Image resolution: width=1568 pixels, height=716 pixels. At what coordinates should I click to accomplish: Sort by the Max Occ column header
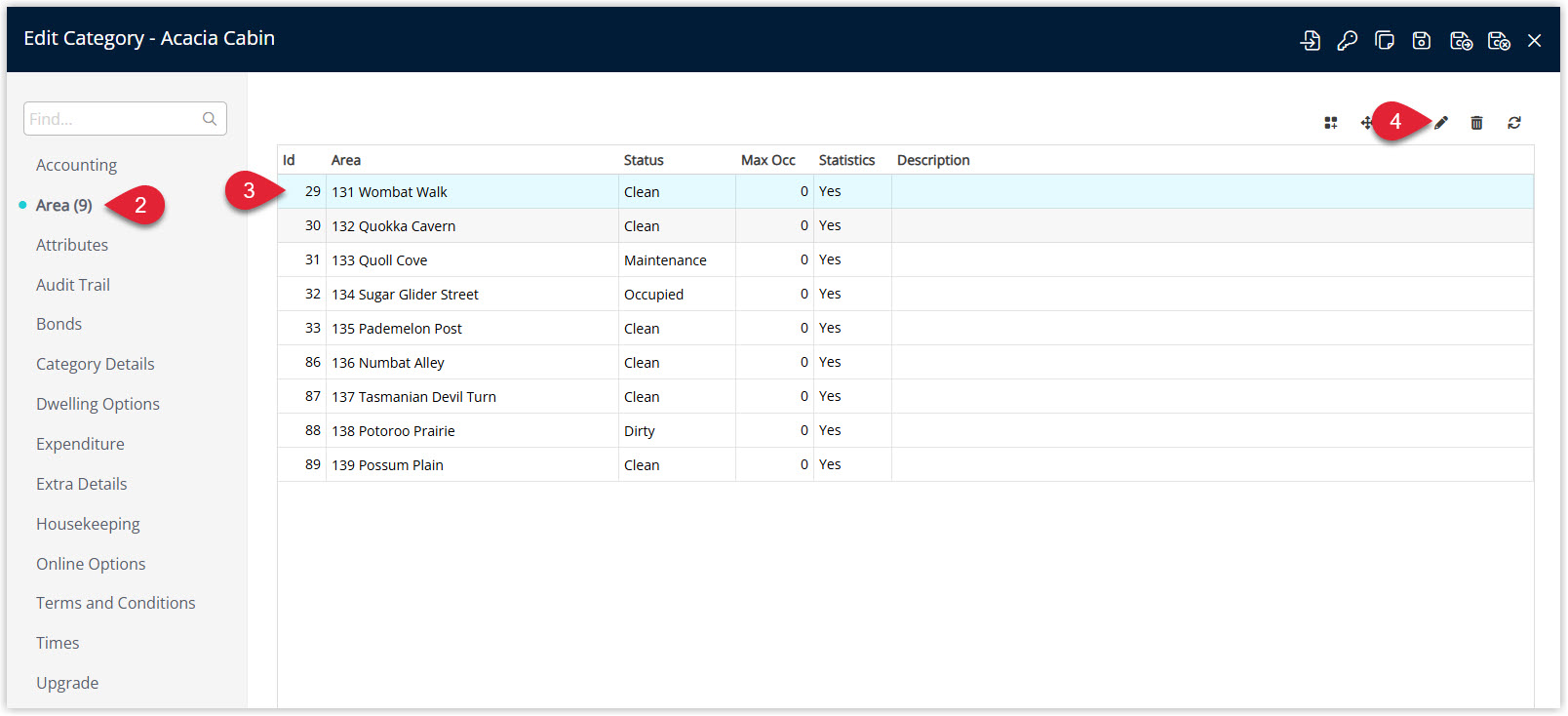point(768,160)
